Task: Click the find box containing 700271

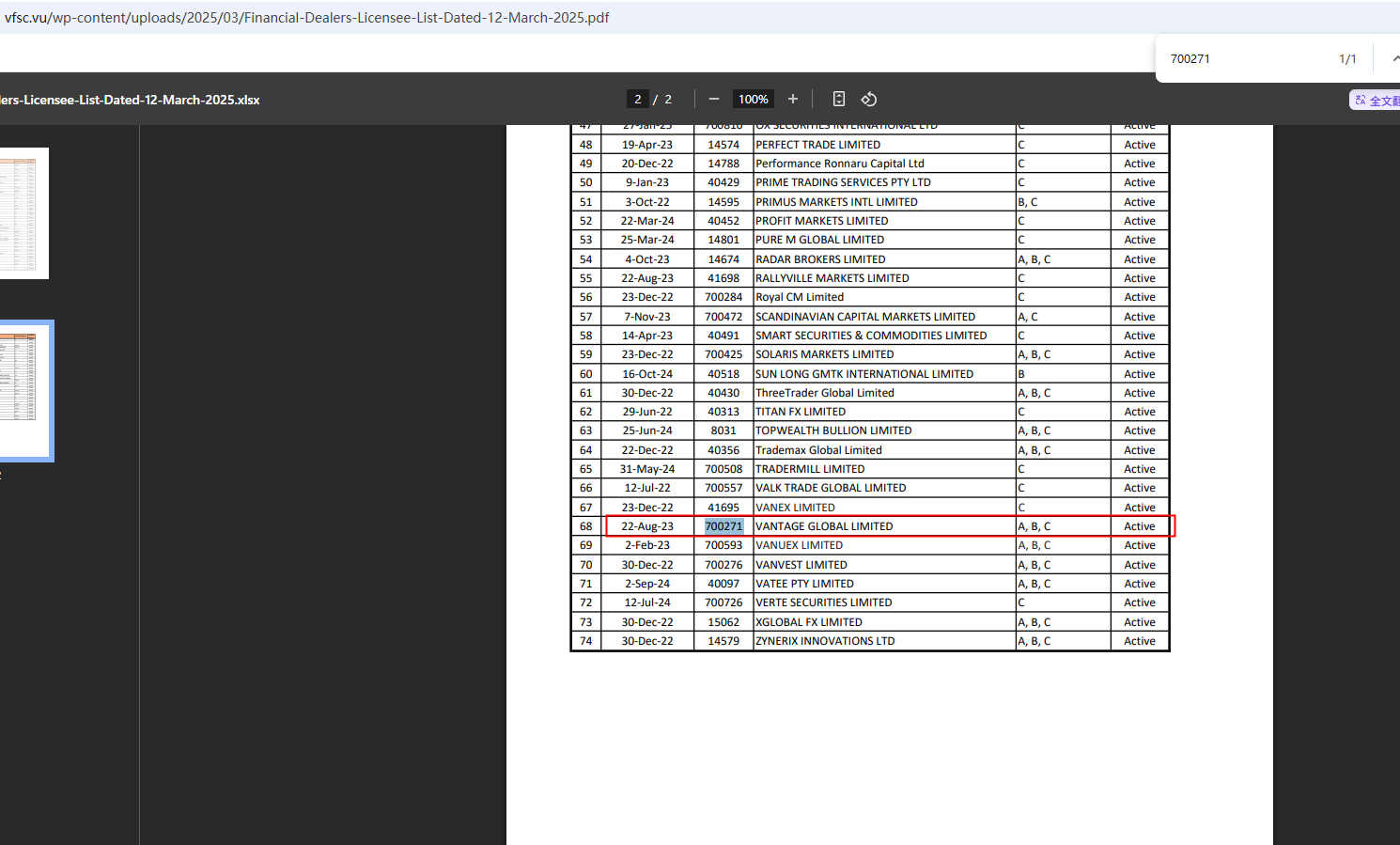Action: 1240,58
